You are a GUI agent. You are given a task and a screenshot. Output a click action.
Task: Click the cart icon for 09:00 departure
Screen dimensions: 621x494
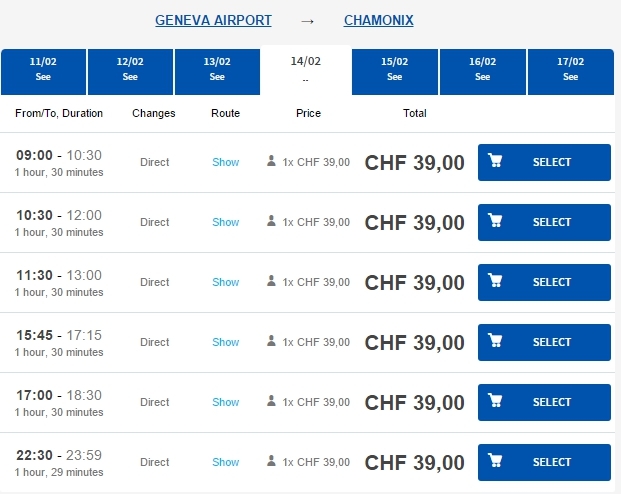click(495, 160)
